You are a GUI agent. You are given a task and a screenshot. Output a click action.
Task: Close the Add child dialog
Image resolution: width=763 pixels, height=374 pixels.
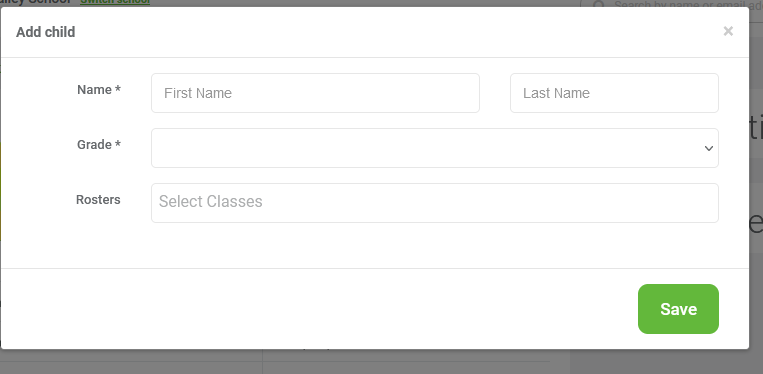click(x=728, y=32)
